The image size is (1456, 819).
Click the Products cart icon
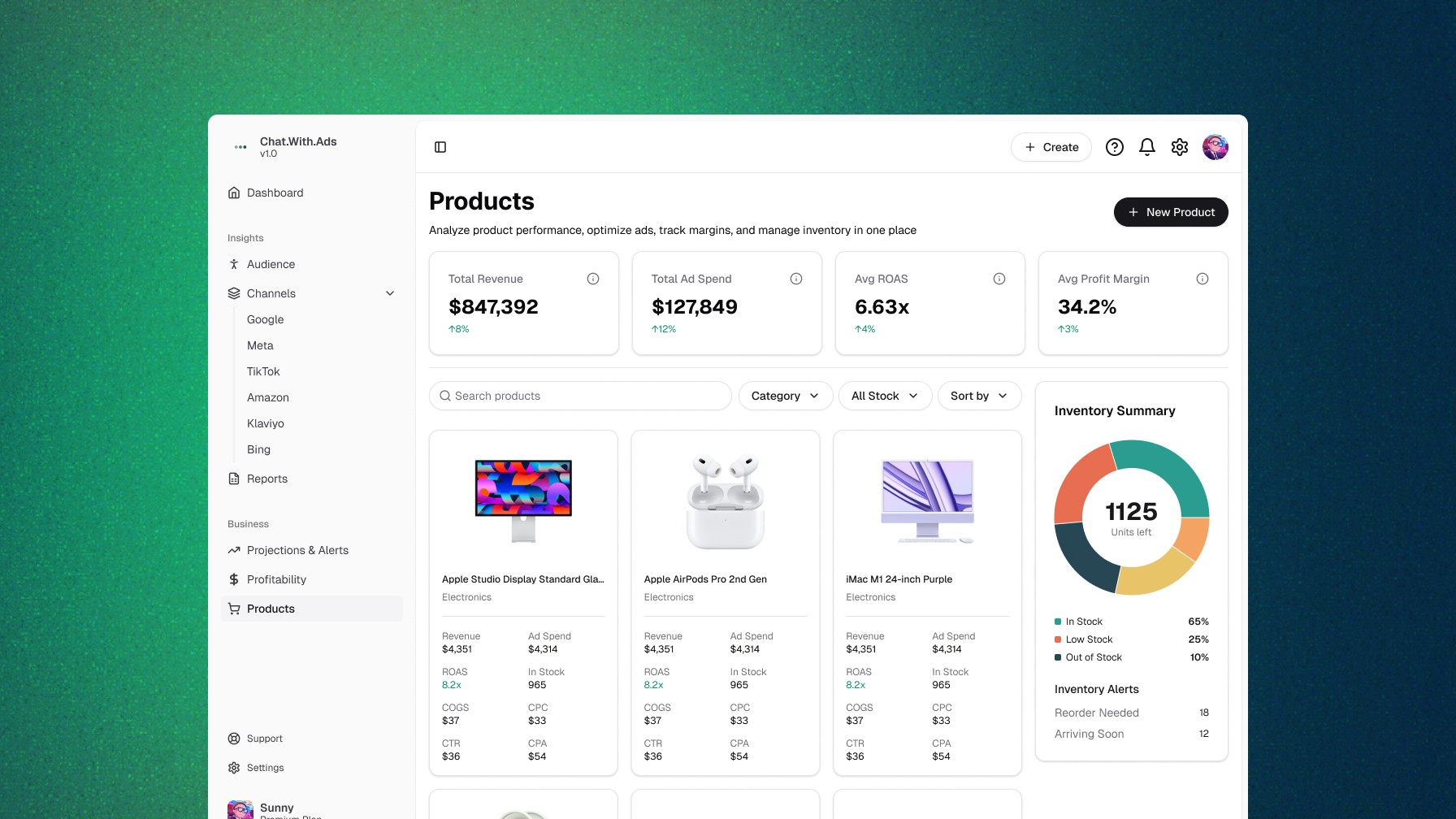click(234, 609)
